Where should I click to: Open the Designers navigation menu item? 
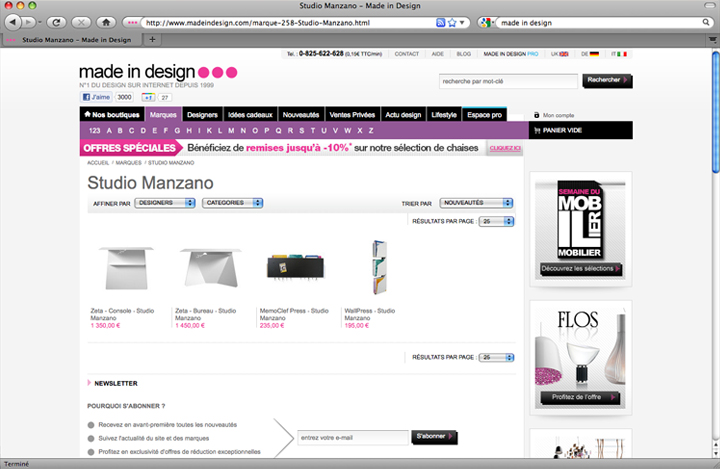pyautogui.click(x=202, y=114)
